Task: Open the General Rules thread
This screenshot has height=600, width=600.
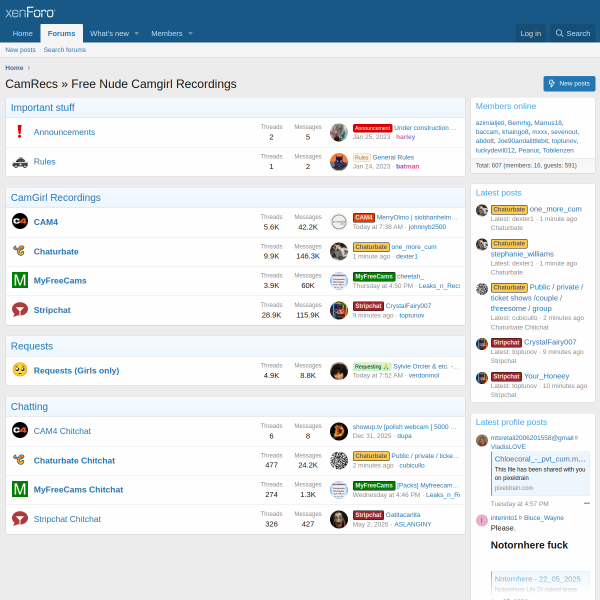Action: (393, 157)
